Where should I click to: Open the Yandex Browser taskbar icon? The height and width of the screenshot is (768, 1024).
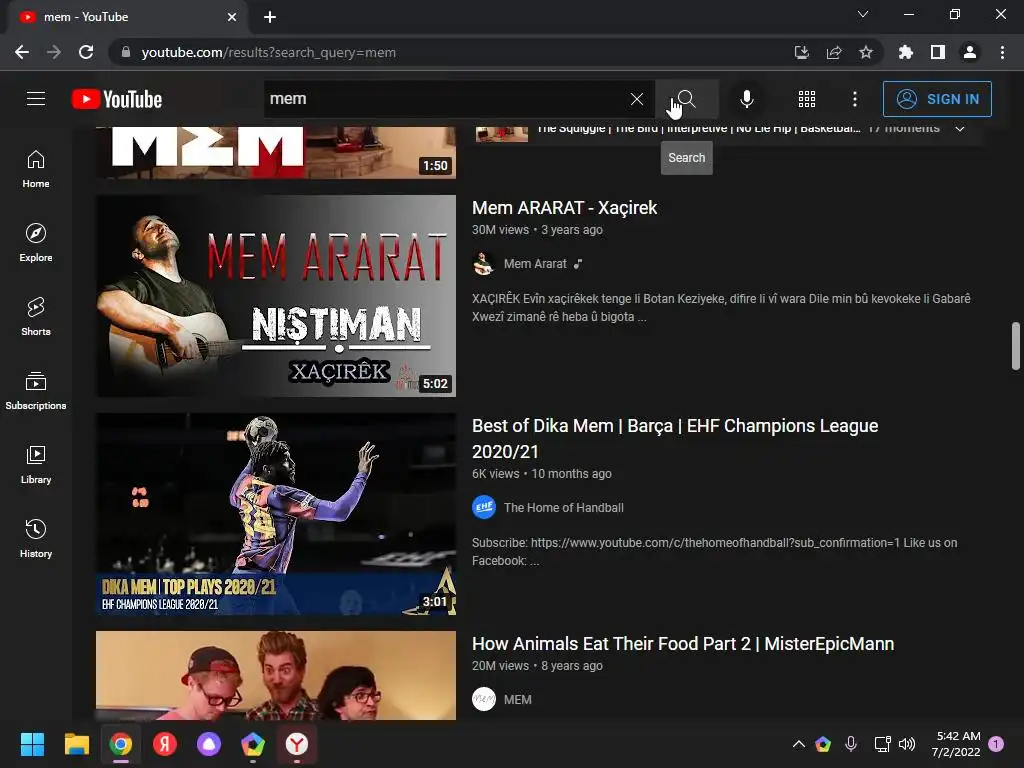297,744
